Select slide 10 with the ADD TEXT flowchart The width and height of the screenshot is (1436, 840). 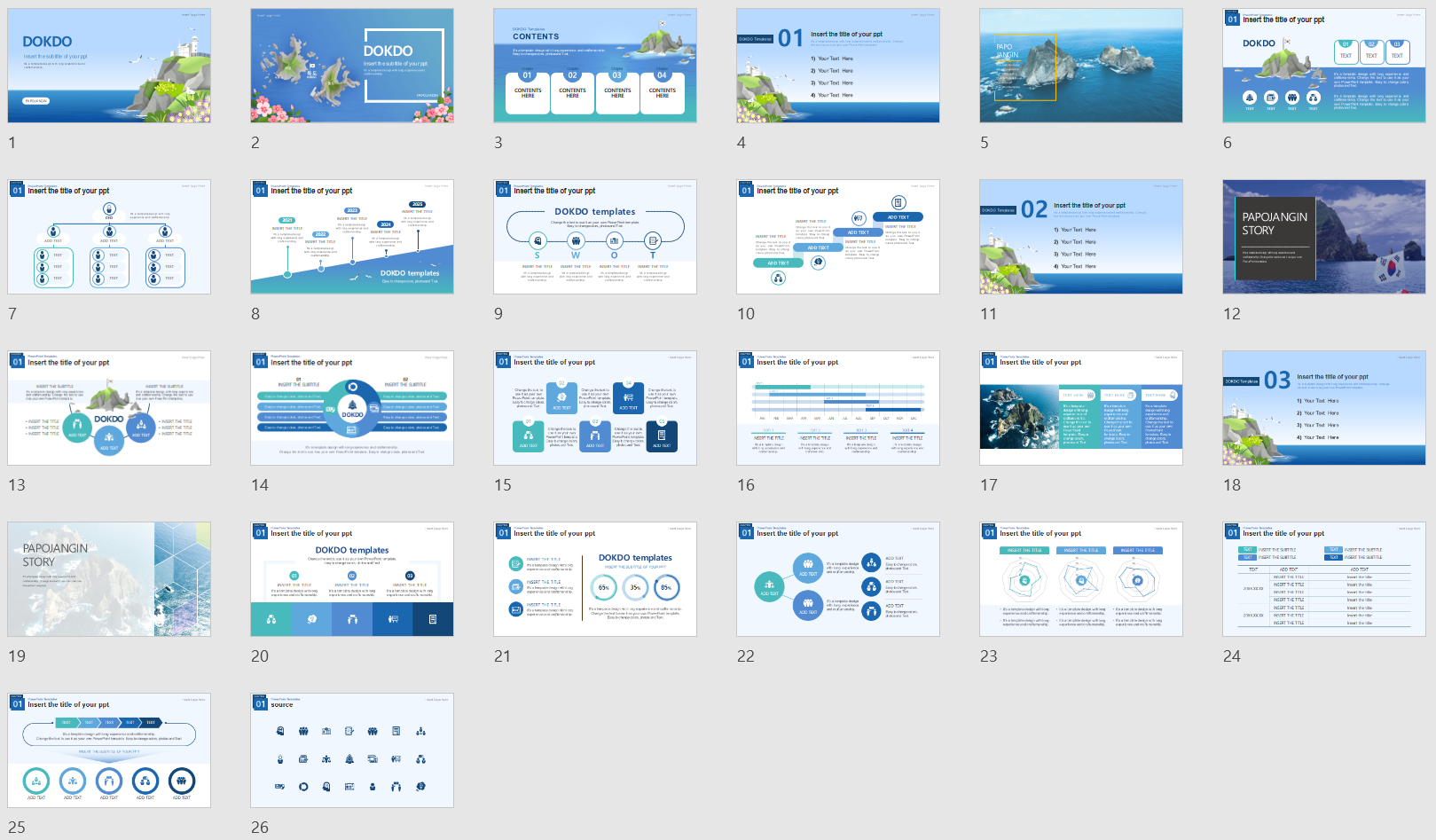coord(838,237)
